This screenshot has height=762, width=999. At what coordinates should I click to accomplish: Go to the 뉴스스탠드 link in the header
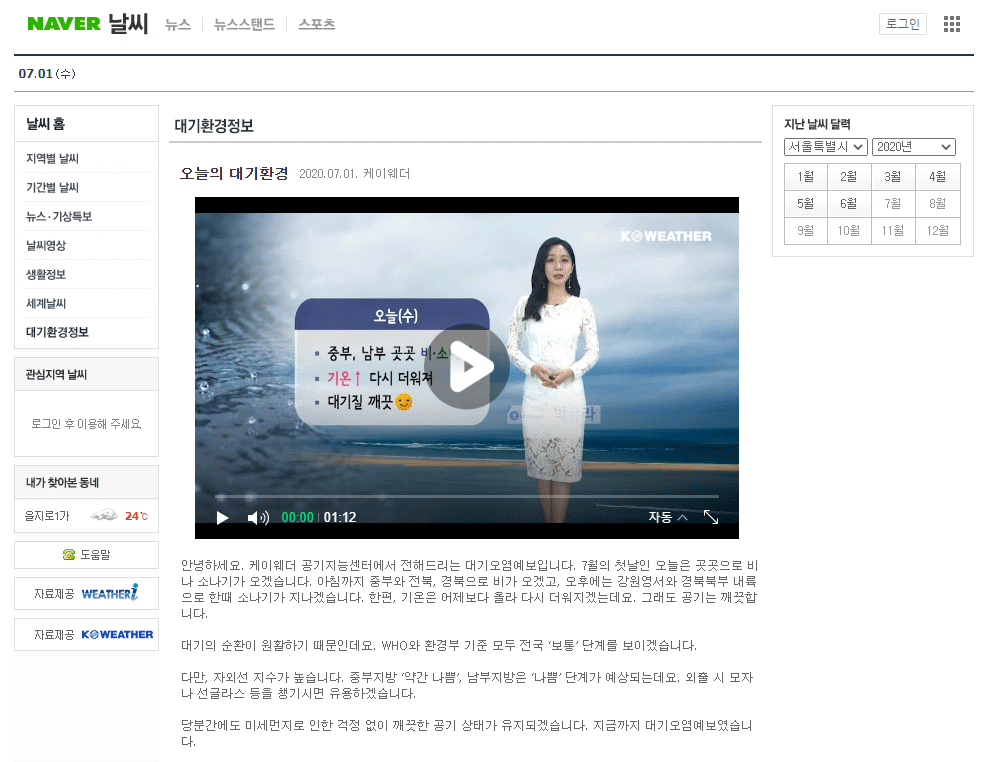[244, 24]
